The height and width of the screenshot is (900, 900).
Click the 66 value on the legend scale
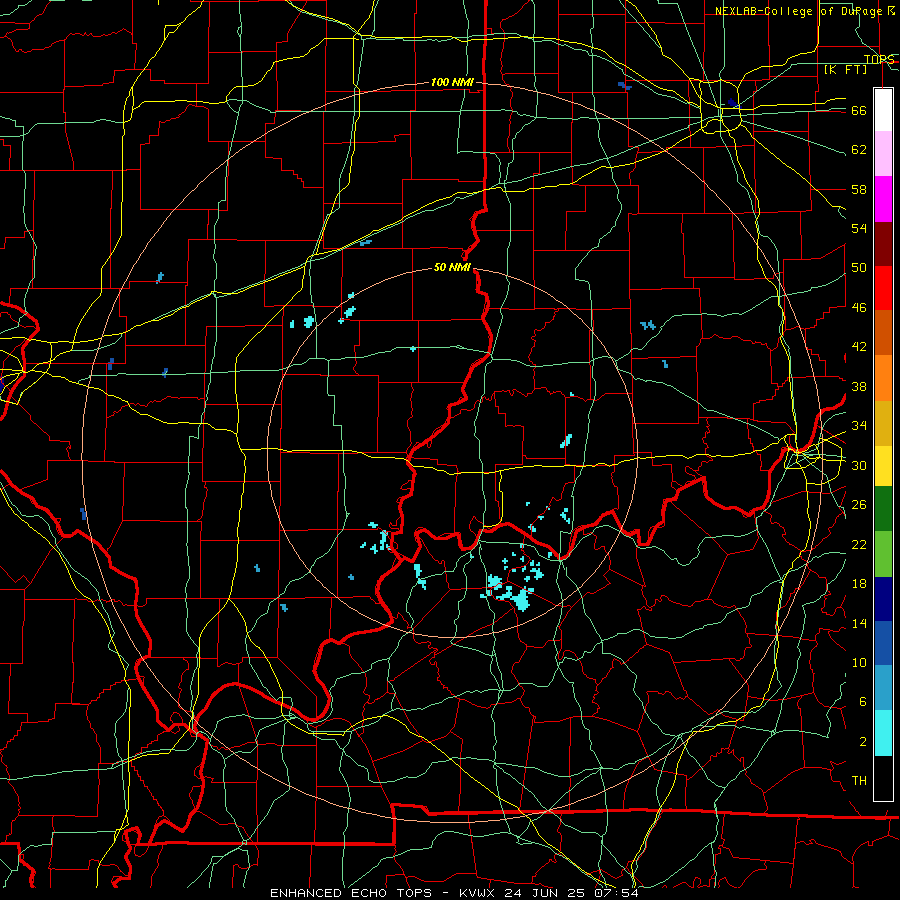tap(859, 111)
